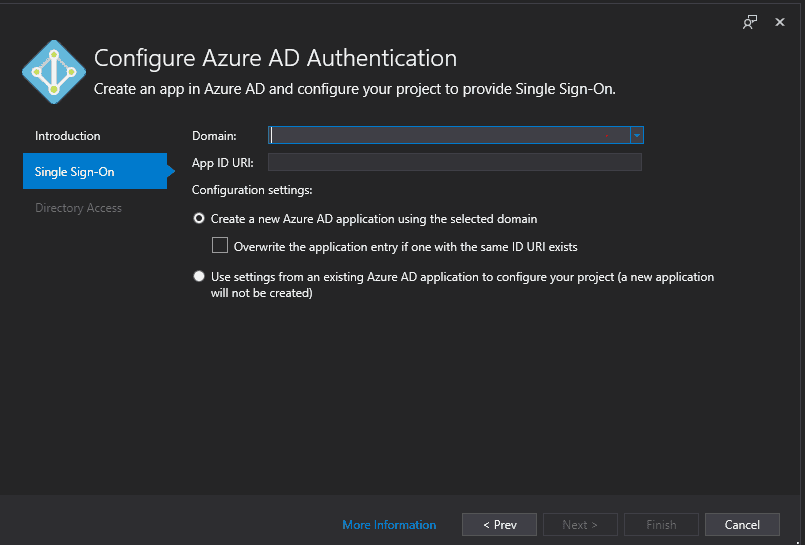Click the App ID URI label

(x=222, y=163)
